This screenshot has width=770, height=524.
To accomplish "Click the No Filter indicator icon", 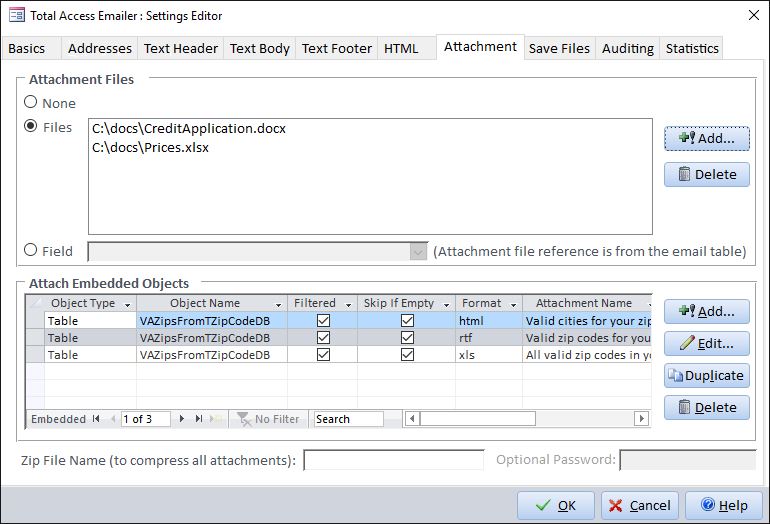I will 242,419.
